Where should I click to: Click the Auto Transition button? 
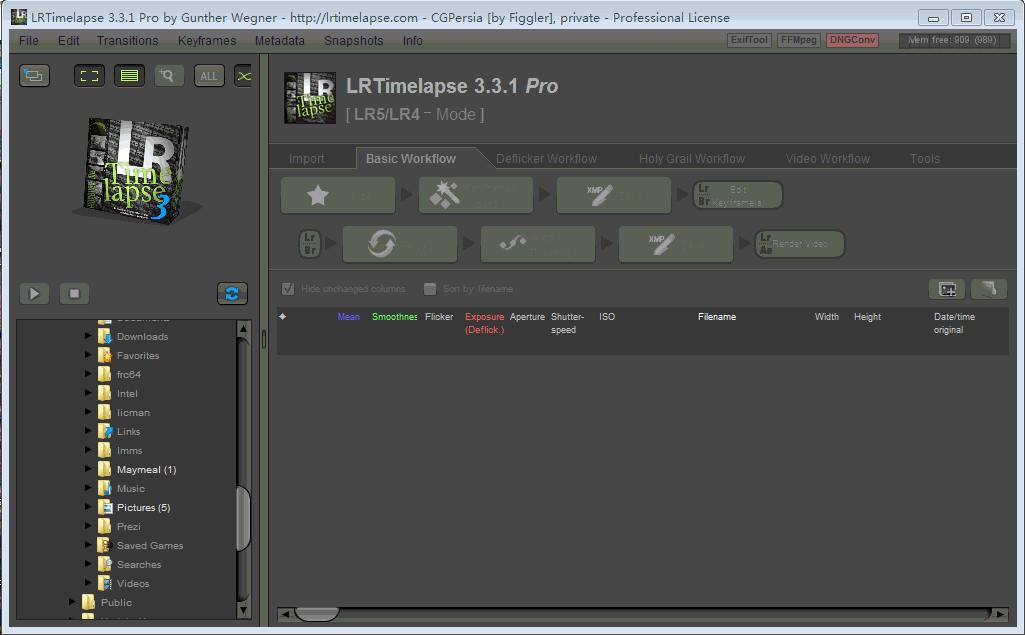[538, 244]
